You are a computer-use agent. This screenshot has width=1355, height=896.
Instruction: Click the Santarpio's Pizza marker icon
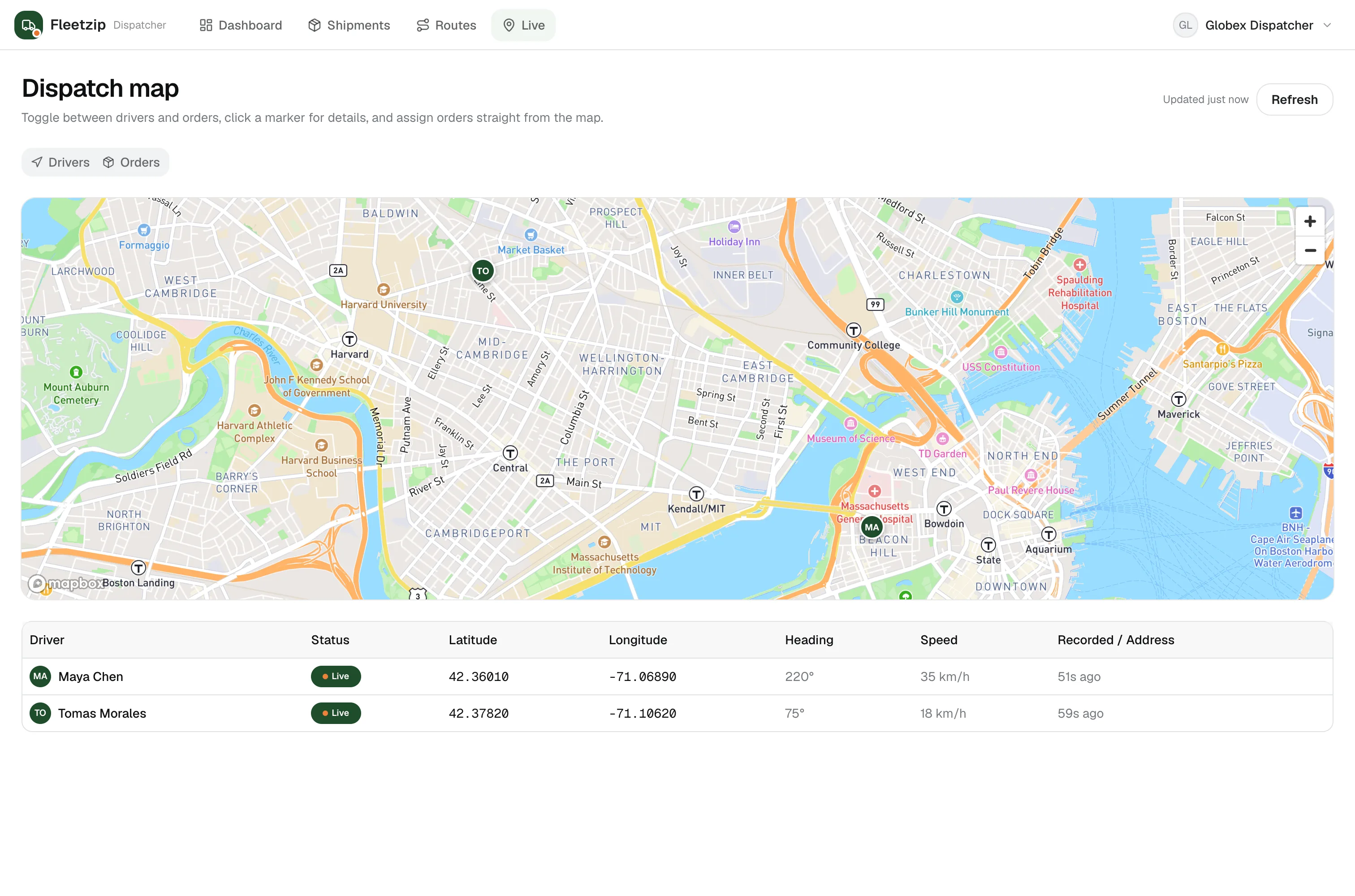pos(1222,349)
